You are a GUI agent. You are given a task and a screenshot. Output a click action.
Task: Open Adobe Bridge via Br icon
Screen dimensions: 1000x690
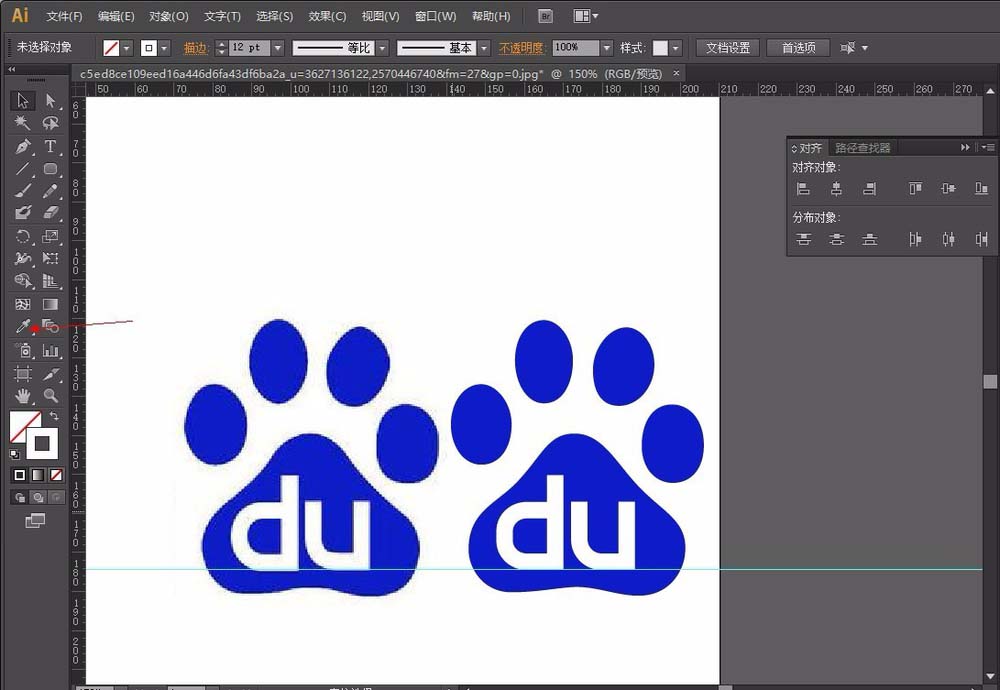545,17
